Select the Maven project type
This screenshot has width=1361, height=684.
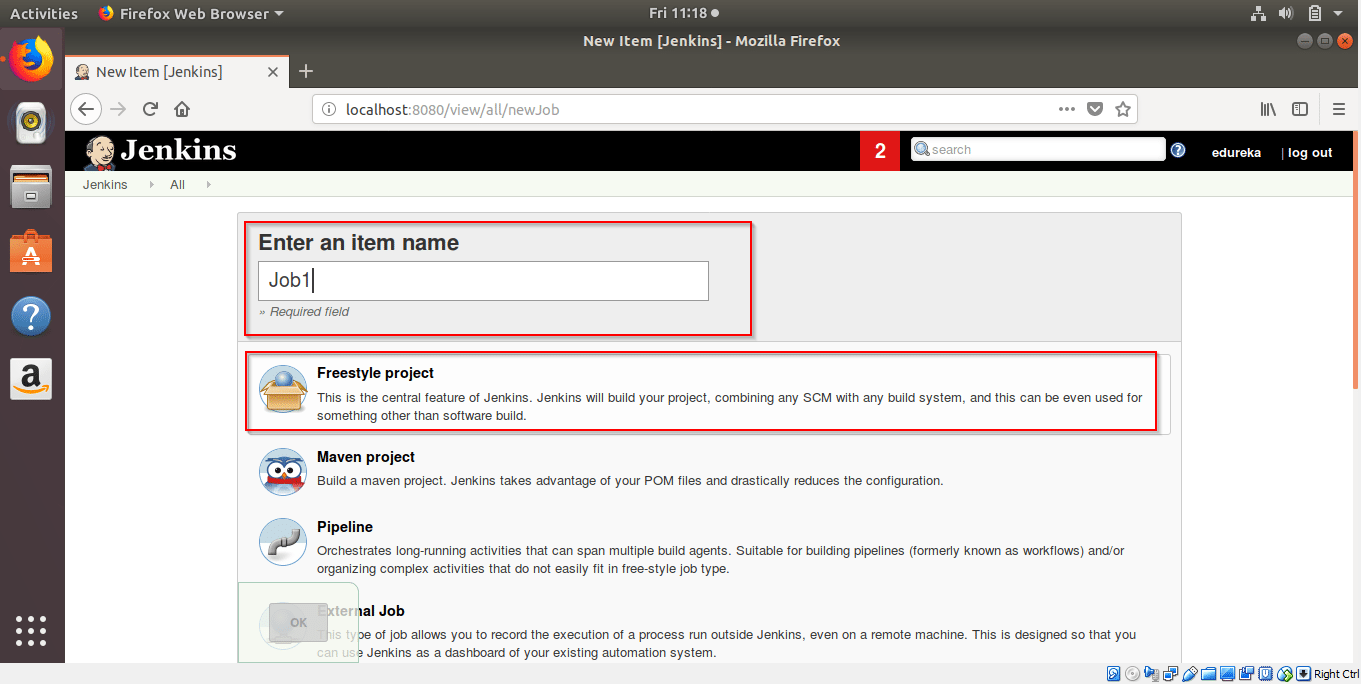coord(366,457)
